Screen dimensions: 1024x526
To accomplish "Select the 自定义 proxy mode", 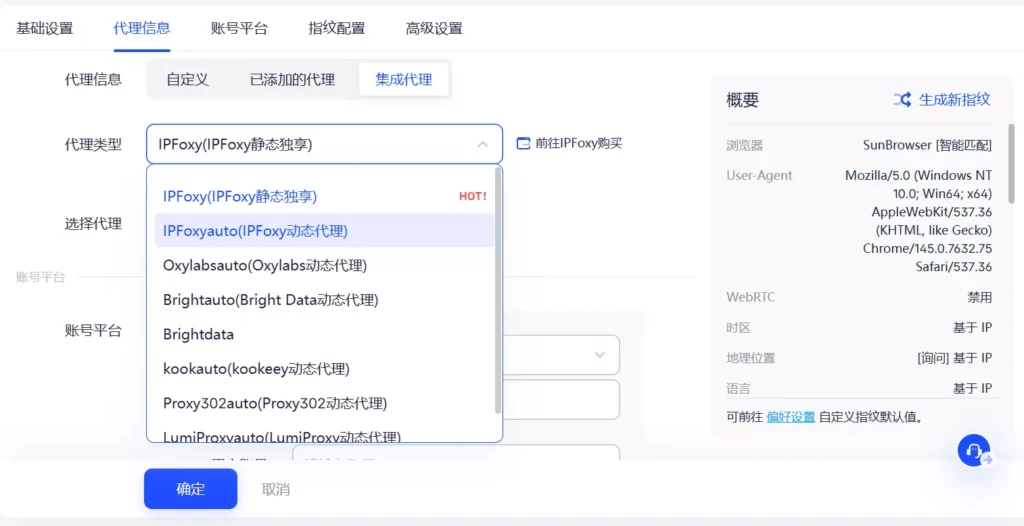I will (187, 79).
